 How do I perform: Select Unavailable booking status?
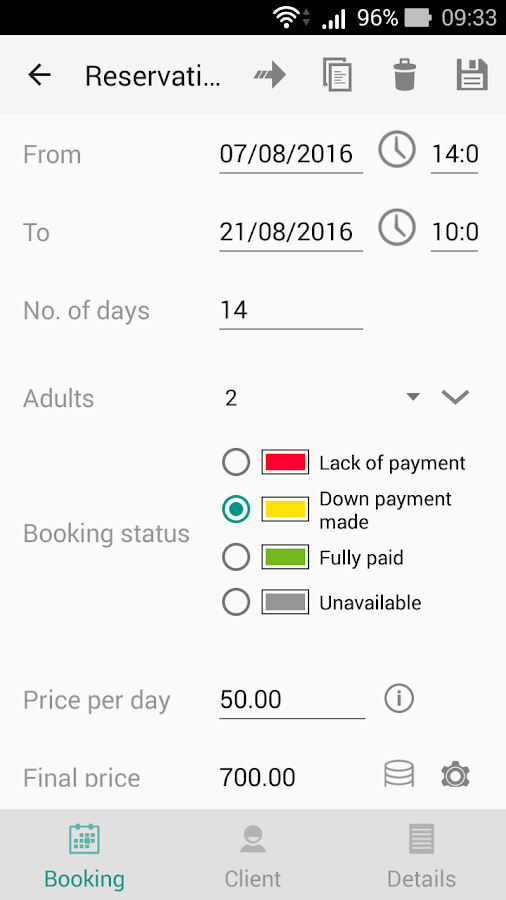point(236,602)
